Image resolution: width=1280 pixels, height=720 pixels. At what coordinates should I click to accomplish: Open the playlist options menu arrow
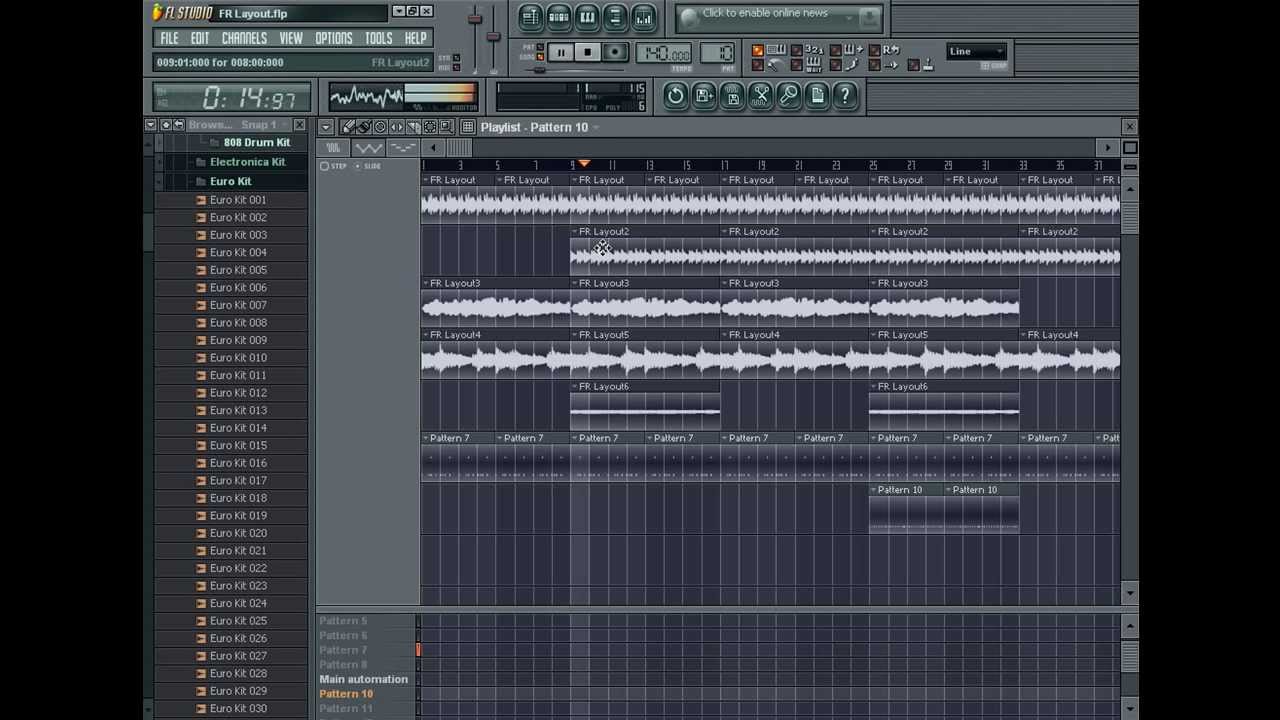point(326,127)
